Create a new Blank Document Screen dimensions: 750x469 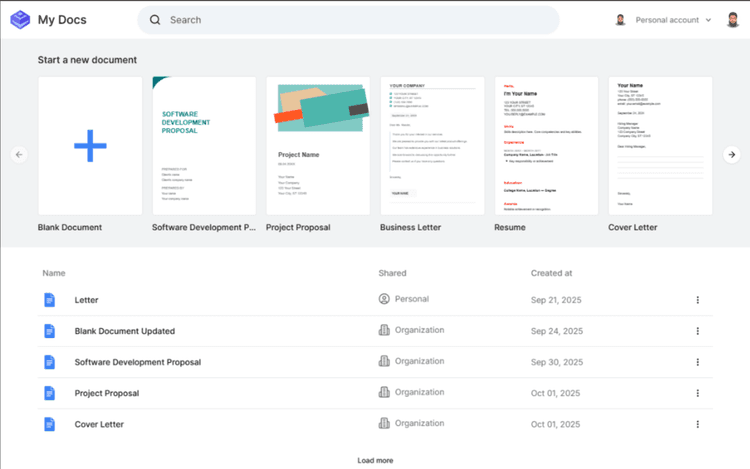click(90, 146)
